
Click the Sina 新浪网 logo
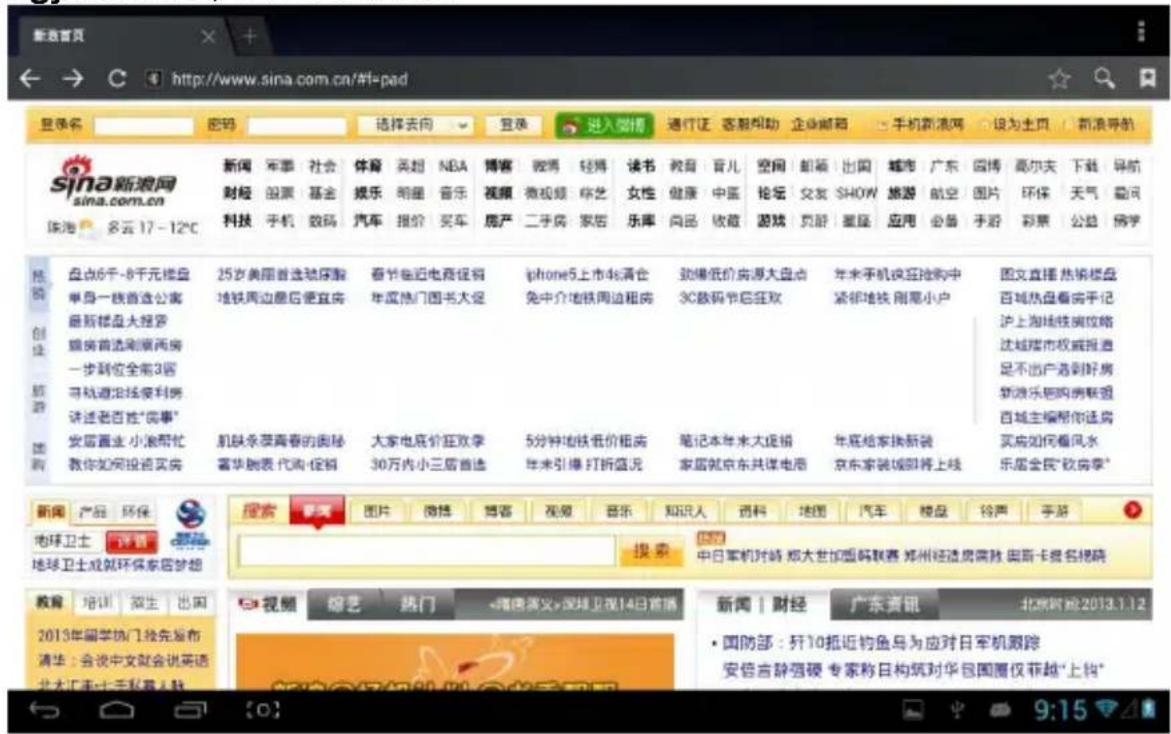click(114, 181)
